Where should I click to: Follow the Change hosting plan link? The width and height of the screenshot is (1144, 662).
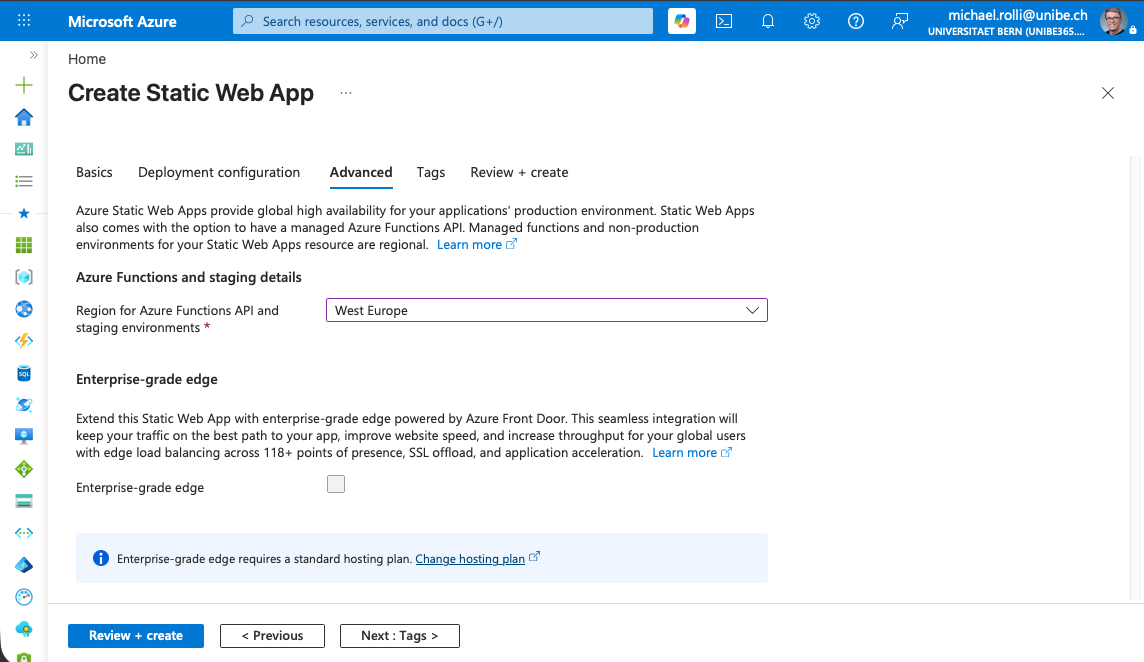click(470, 559)
